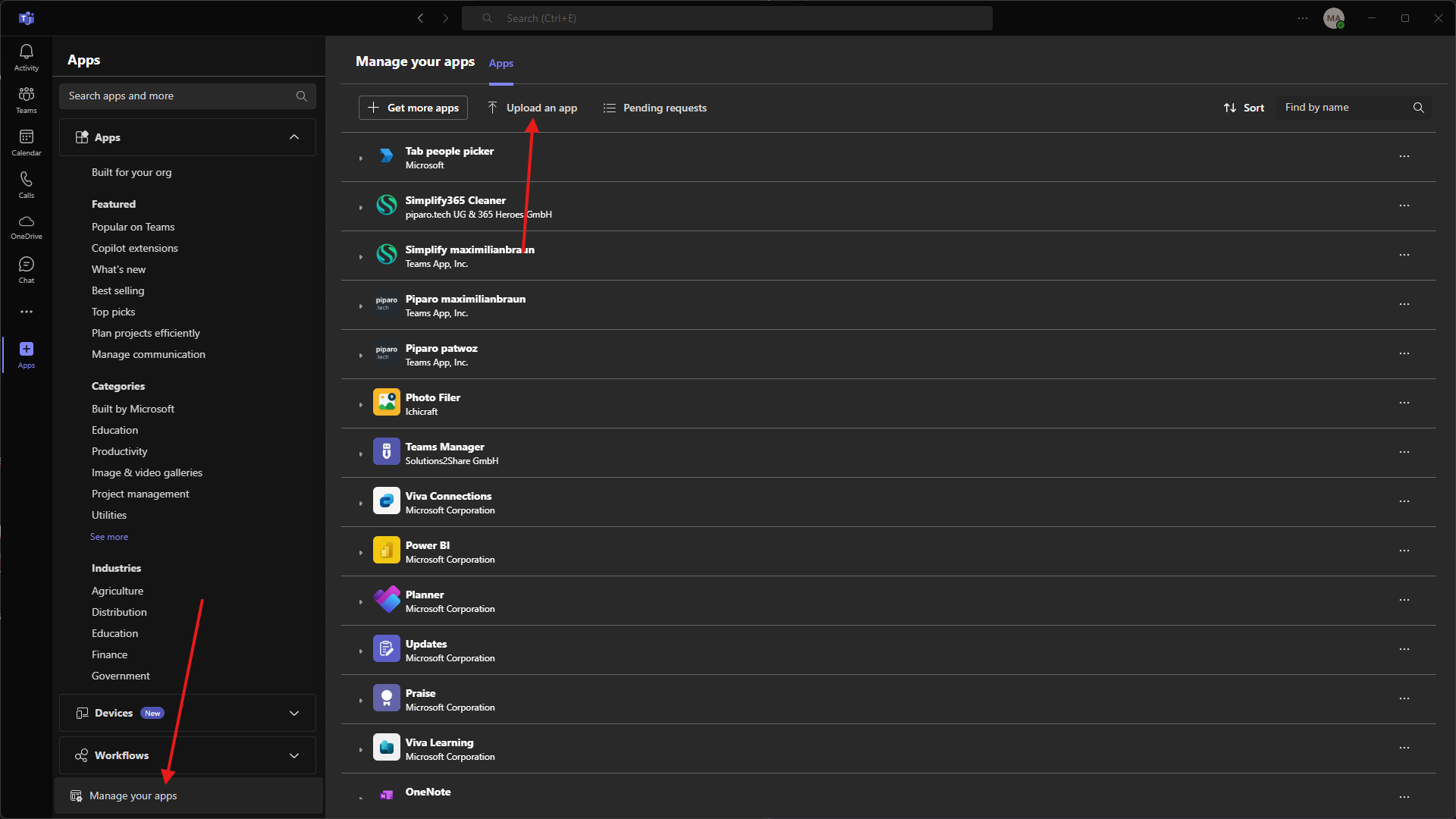Screen dimensions: 1456x819
Task: Click the Find by name magnifier icon
Action: (1419, 108)
